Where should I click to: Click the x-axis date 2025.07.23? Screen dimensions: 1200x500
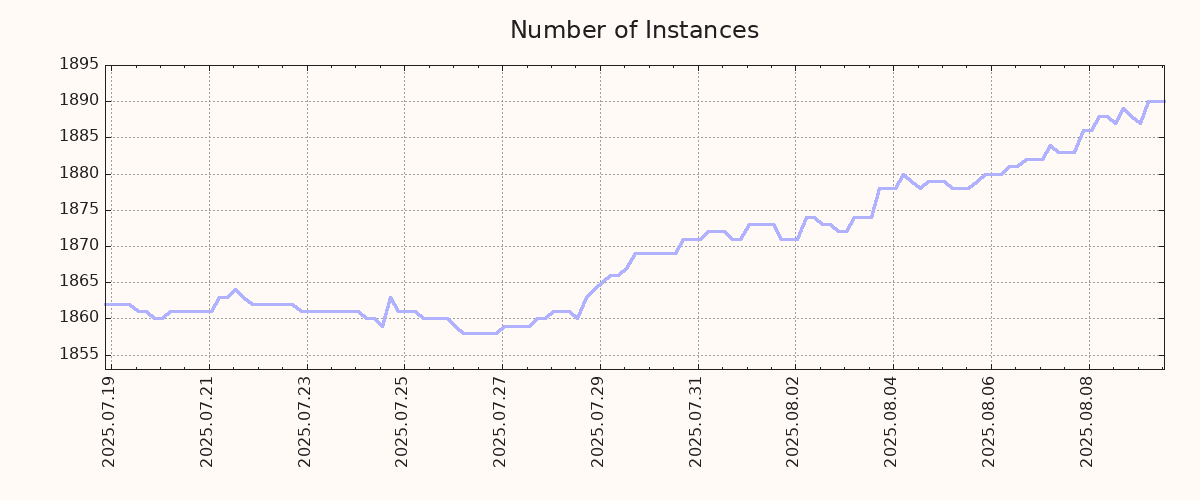coord(306,421)
